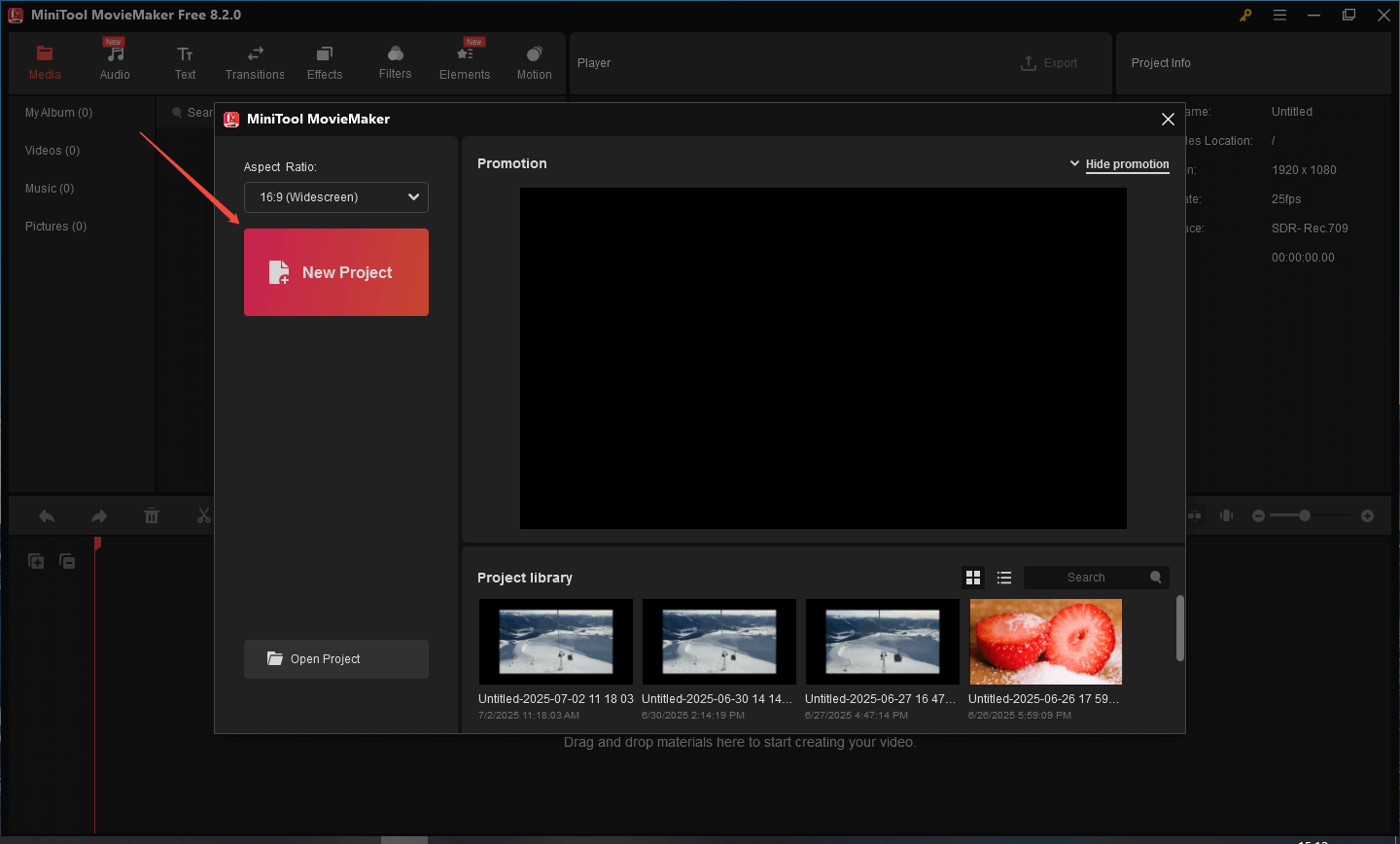Click the timeline playhead marker
The image size is (1400, 844).
click(97, 544)
